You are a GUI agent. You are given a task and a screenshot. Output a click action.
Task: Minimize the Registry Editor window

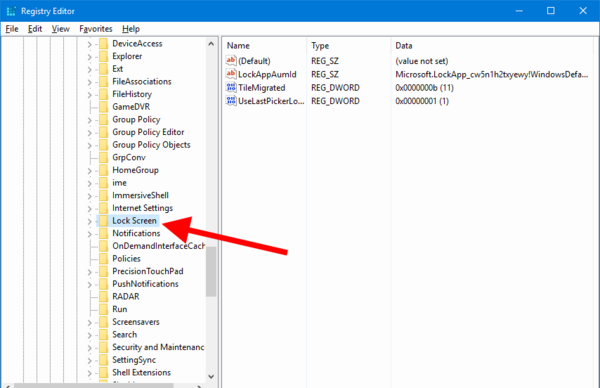click(519, 11)
